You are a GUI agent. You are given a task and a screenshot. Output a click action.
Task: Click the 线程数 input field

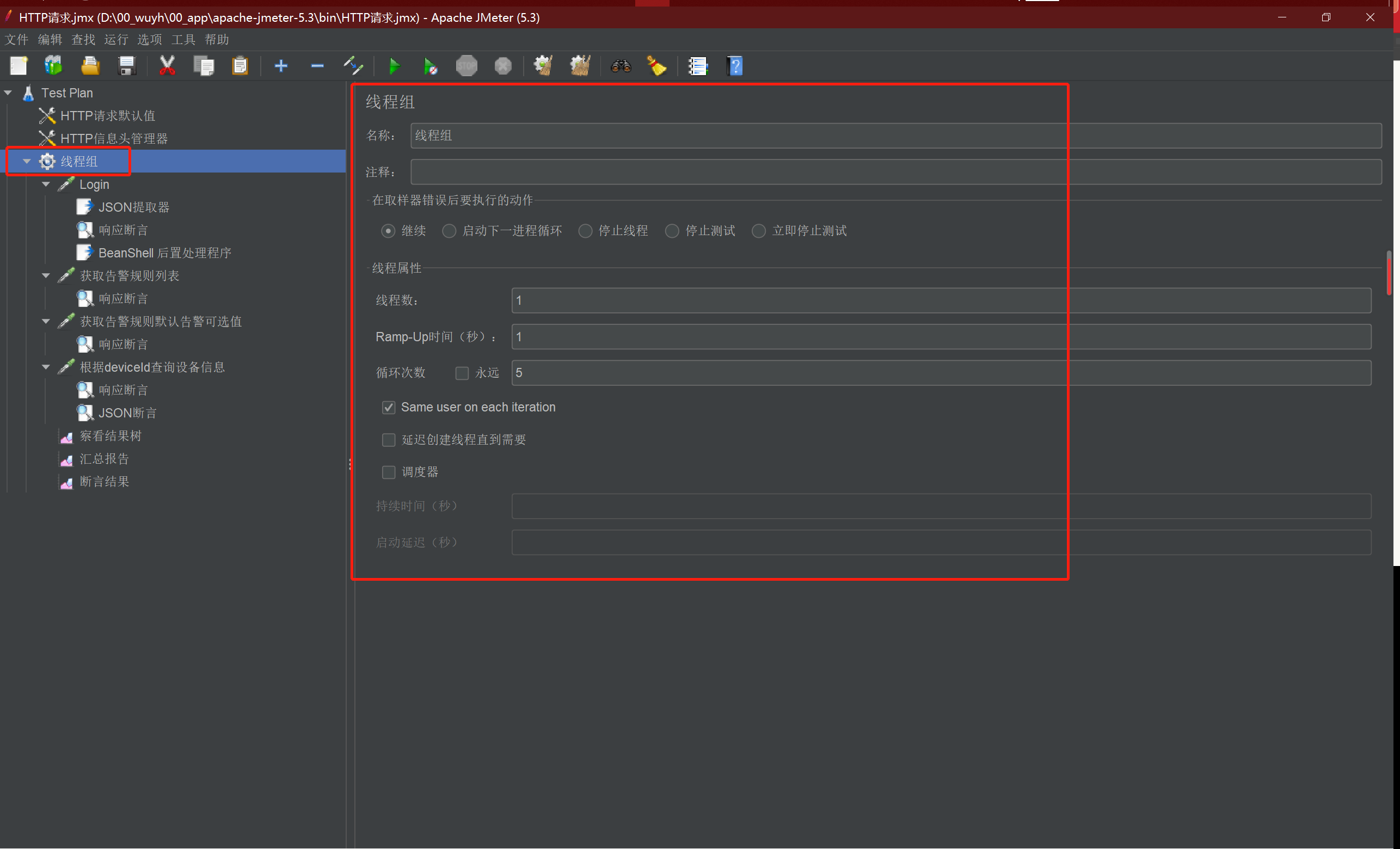coord(942,300)
